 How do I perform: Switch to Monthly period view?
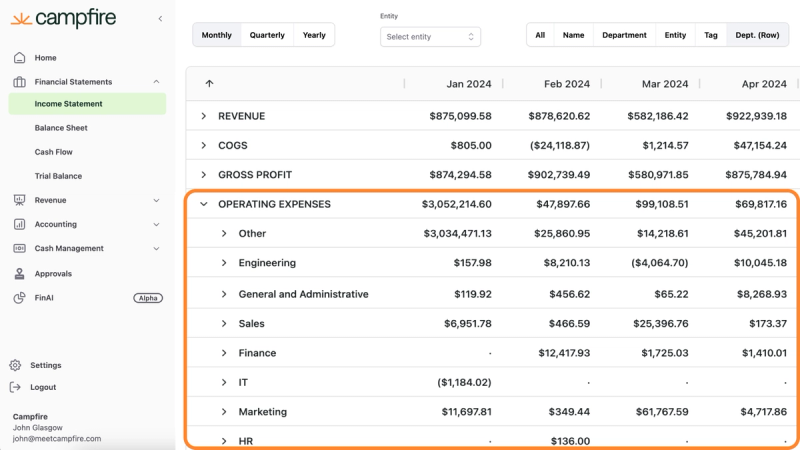[216, 35]
